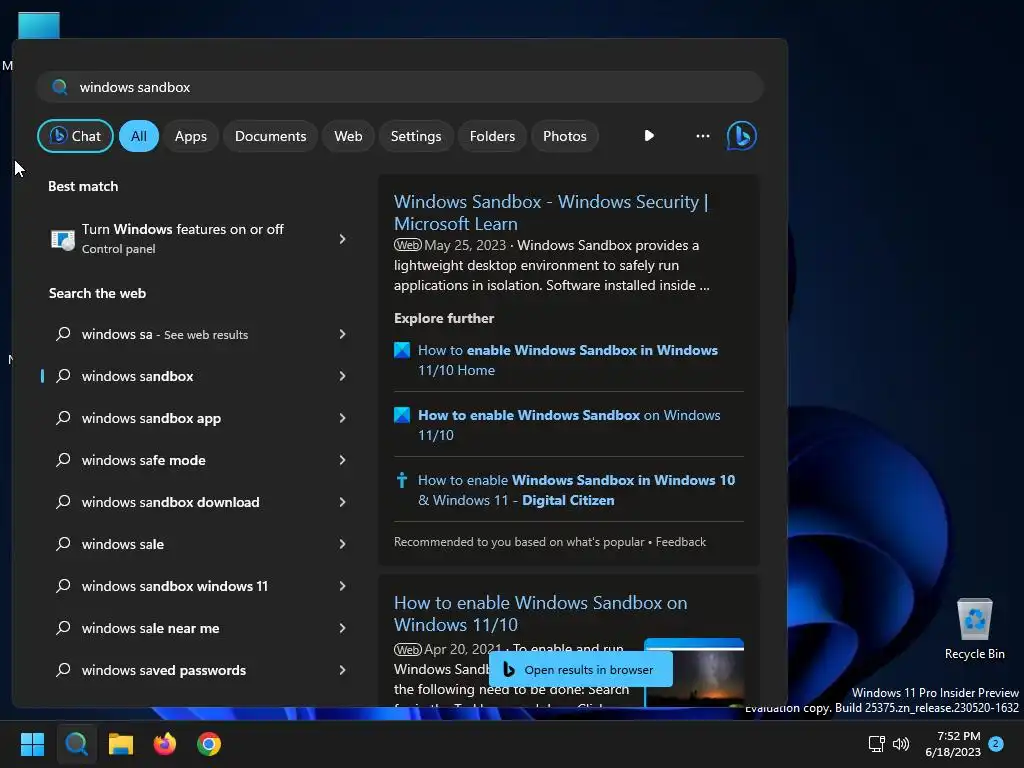Open the three-dot more options menu
This screenshot has height=768, width=1024.
pyautogui.click(x=703, y=136)
